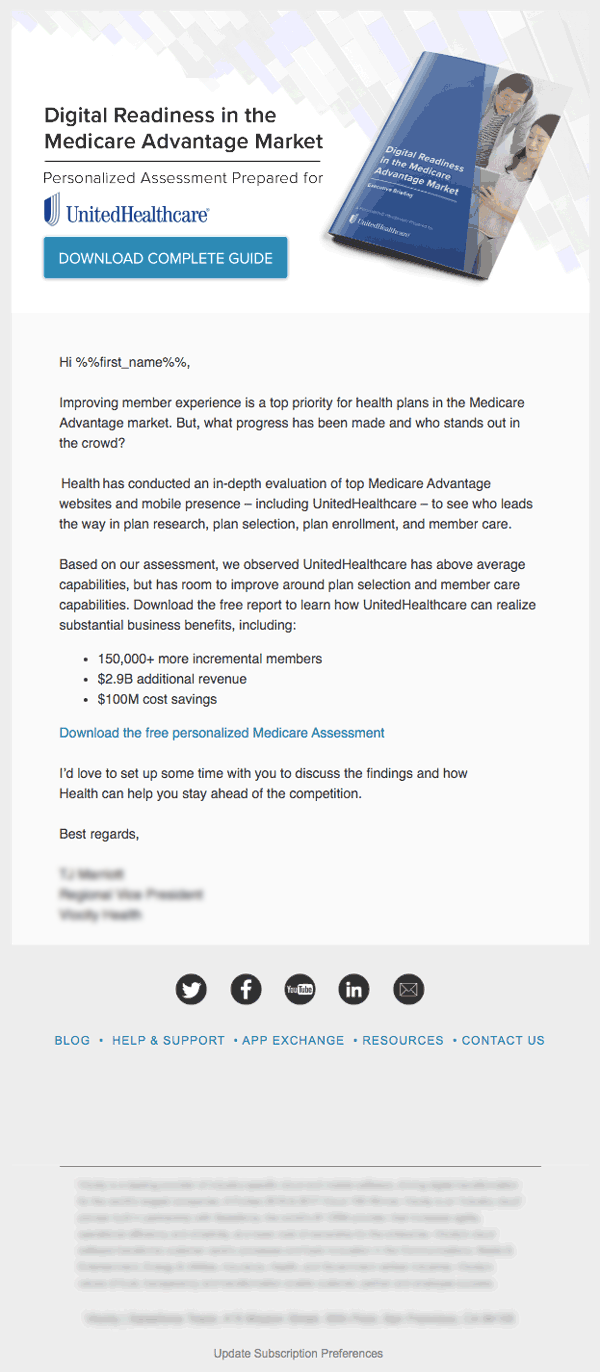Click the Contact Us footer link
This screenshot has height=1372, width=600.
pyautogui.click(x=503, y=1041)
